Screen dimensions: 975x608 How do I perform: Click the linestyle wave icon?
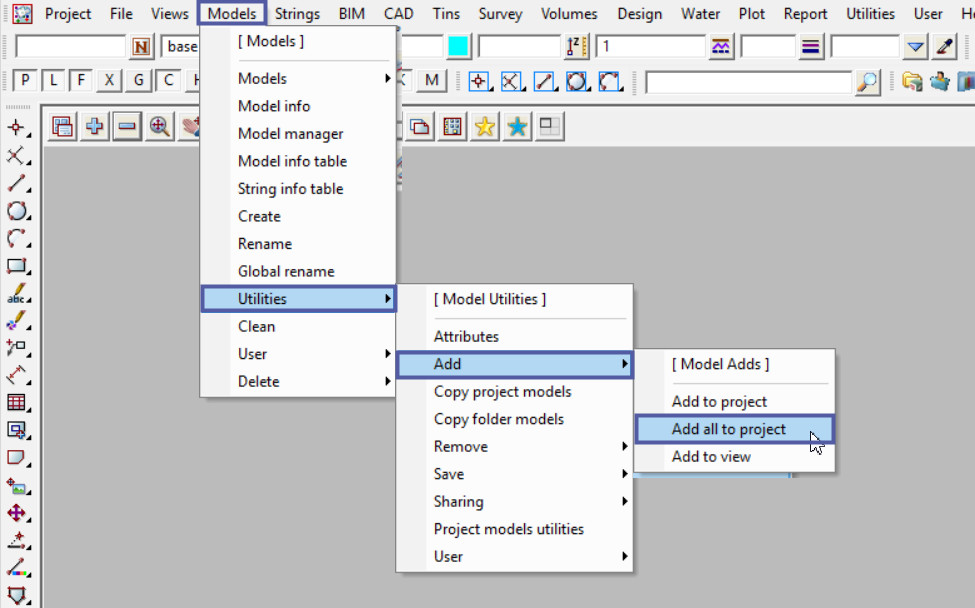[x=721, y=47]
